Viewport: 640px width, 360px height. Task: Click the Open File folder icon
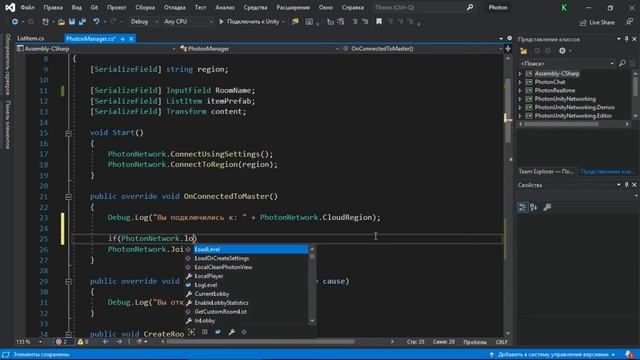(x=61, y=22)
